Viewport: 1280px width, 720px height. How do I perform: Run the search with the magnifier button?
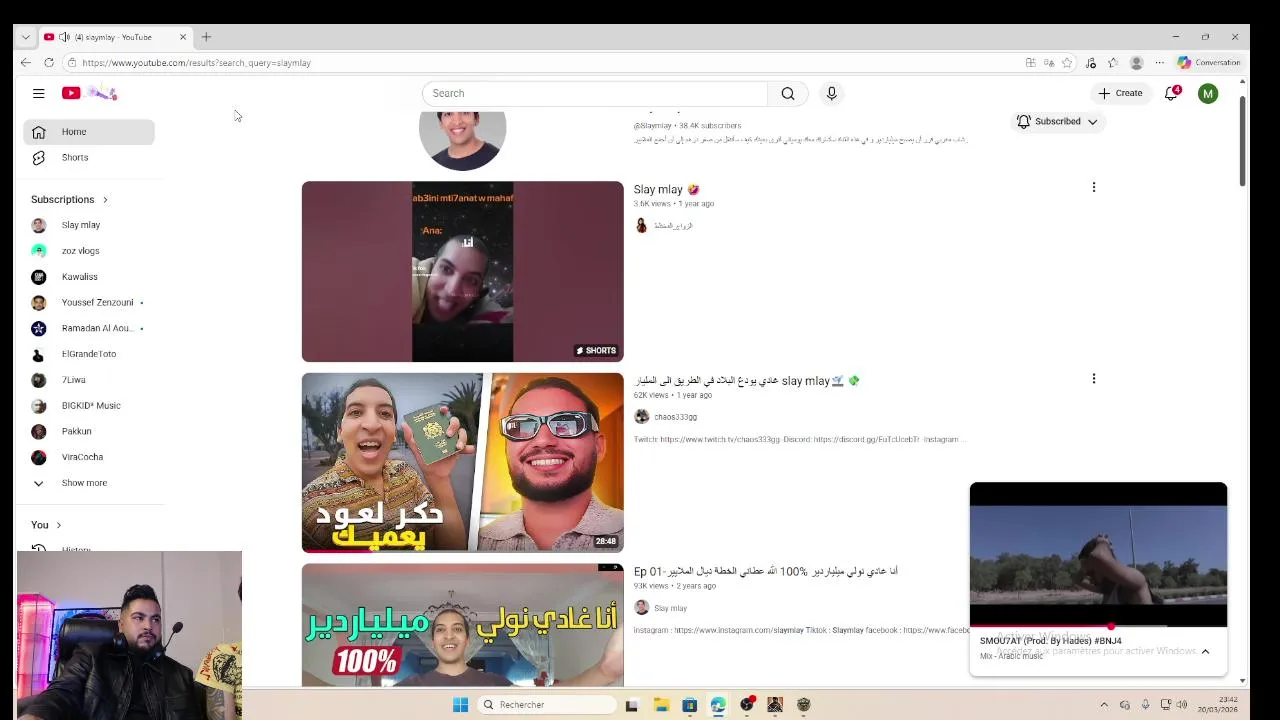pyautogui.click(x=788, y=93)
